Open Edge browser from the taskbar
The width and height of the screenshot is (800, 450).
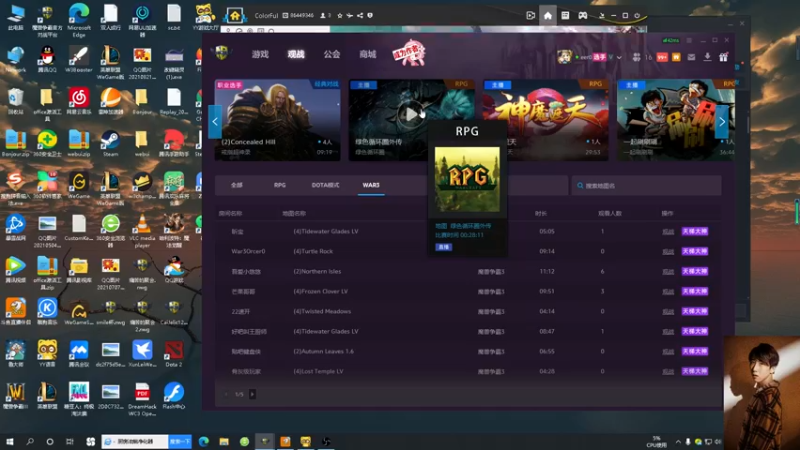[204, 442]
